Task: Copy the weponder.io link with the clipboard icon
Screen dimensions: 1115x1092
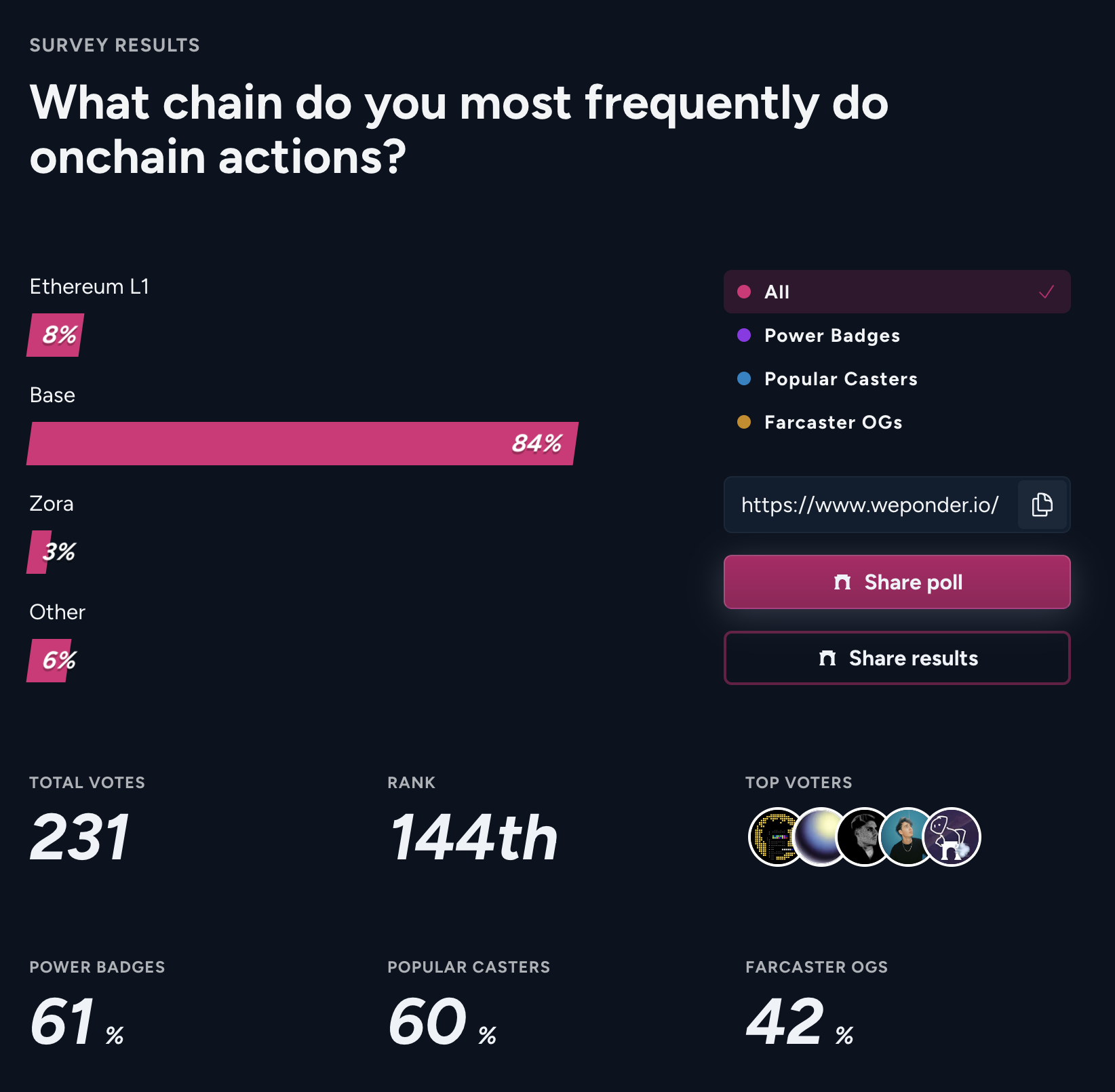Action: [1042, 505]
